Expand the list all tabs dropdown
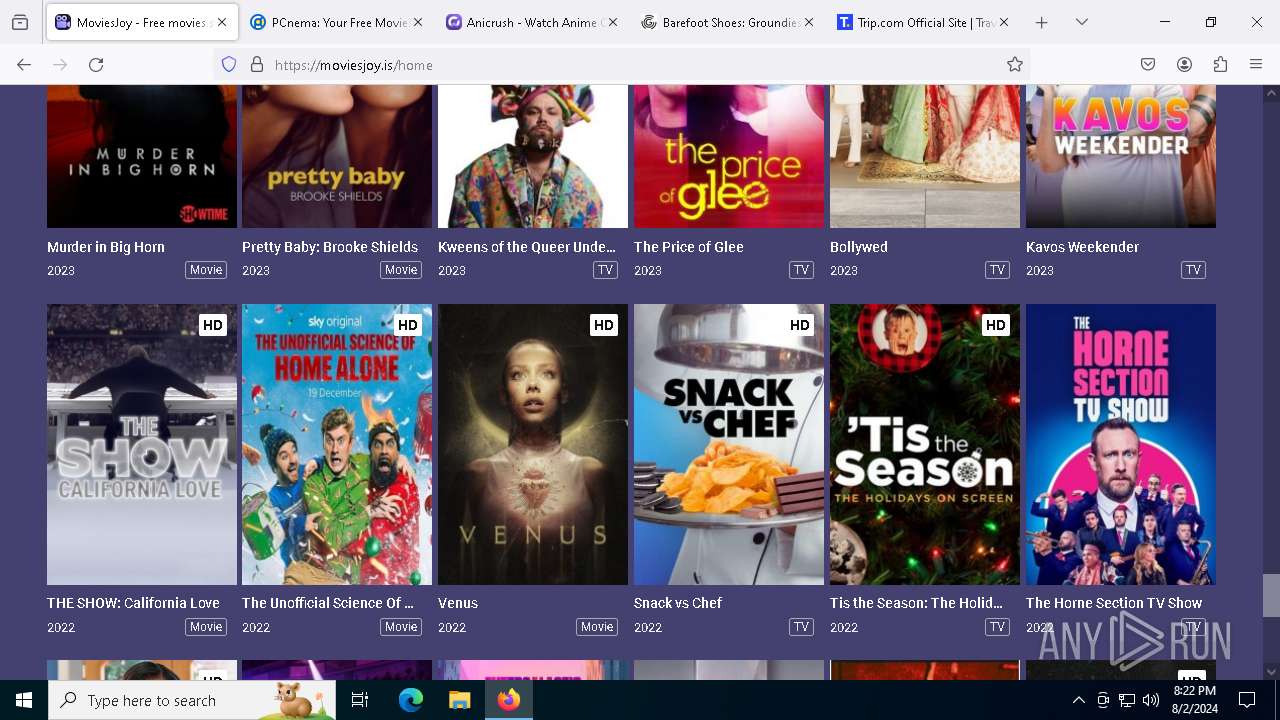This screenshot has width=1280, height=720. click(x=1081, y=22)
